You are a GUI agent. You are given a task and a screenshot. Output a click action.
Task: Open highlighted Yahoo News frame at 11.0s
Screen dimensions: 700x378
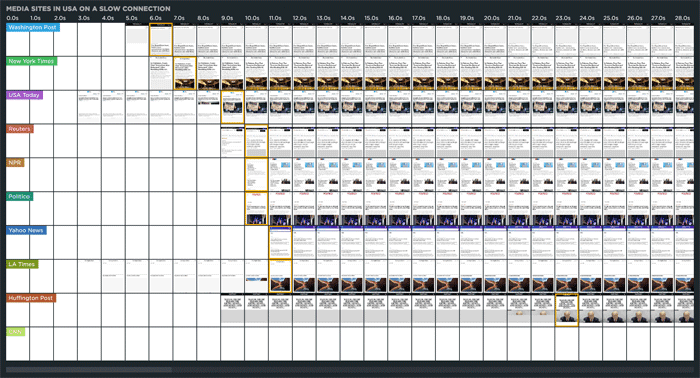(x=280, y=242)
